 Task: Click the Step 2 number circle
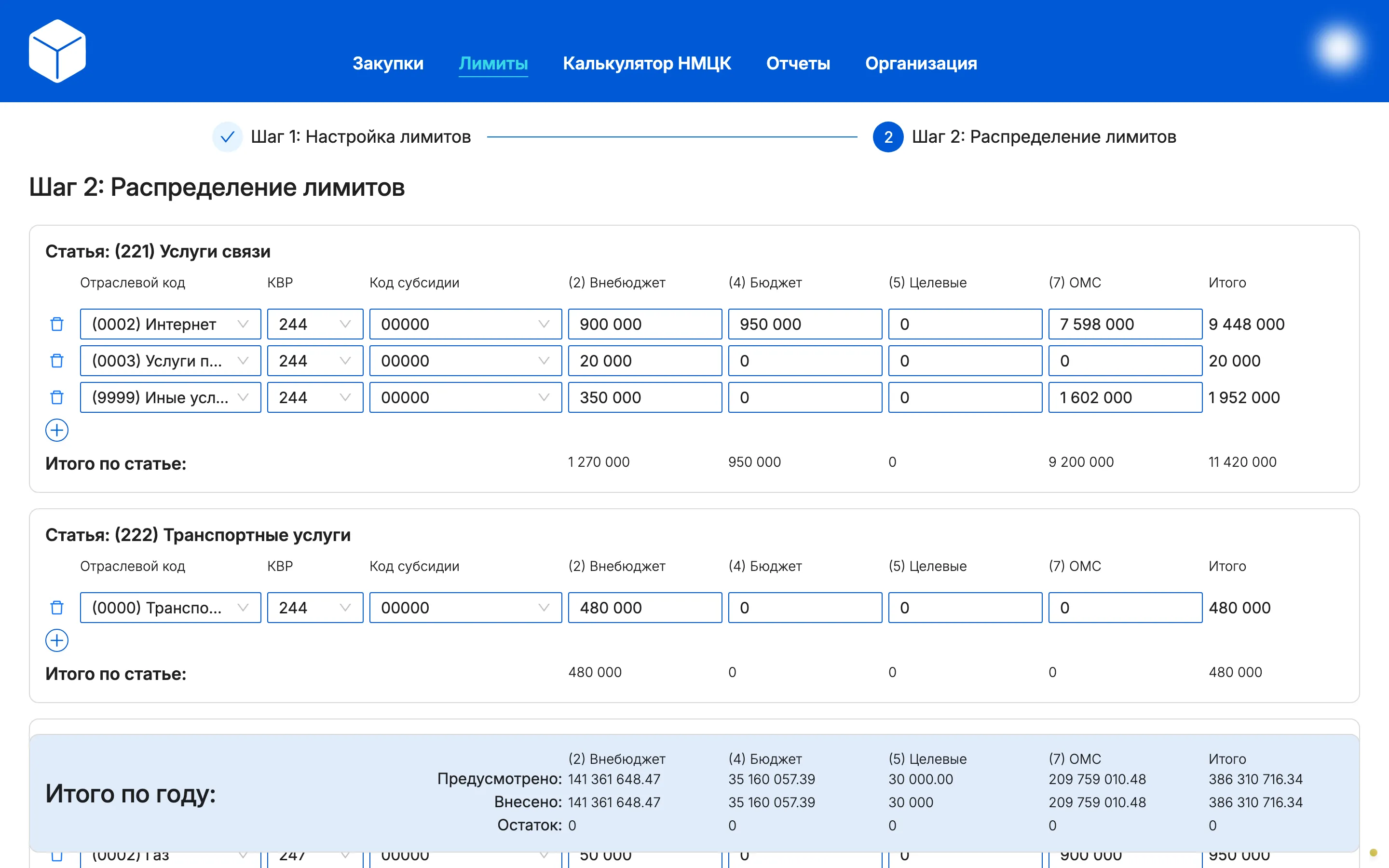point(888,136)
